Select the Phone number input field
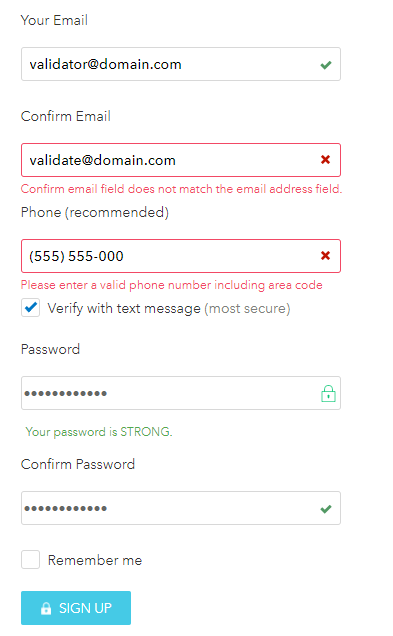The width and height of the screenshot is (393, 636). click(181, 256)
